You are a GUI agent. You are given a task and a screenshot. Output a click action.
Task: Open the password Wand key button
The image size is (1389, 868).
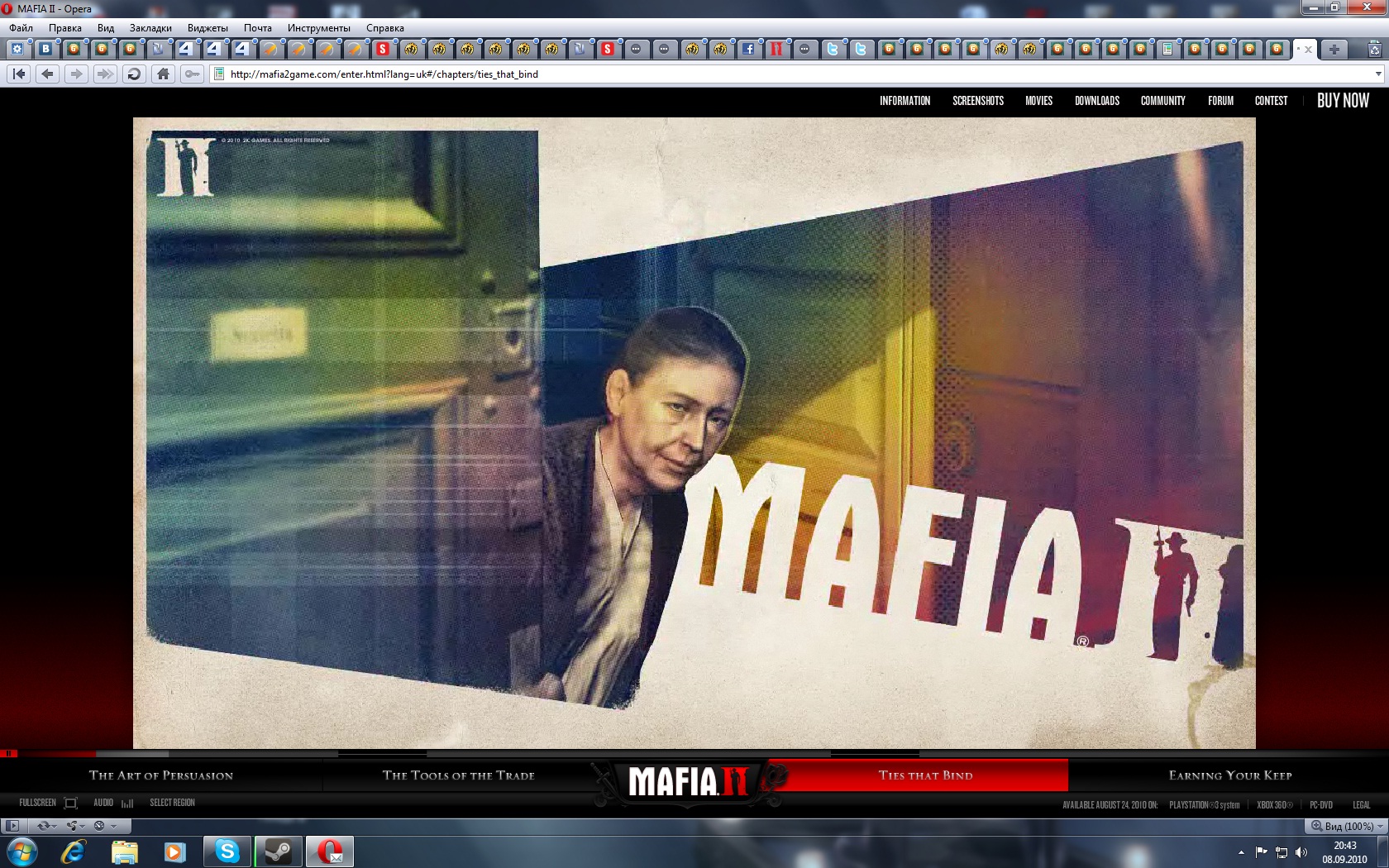point(192,74)
